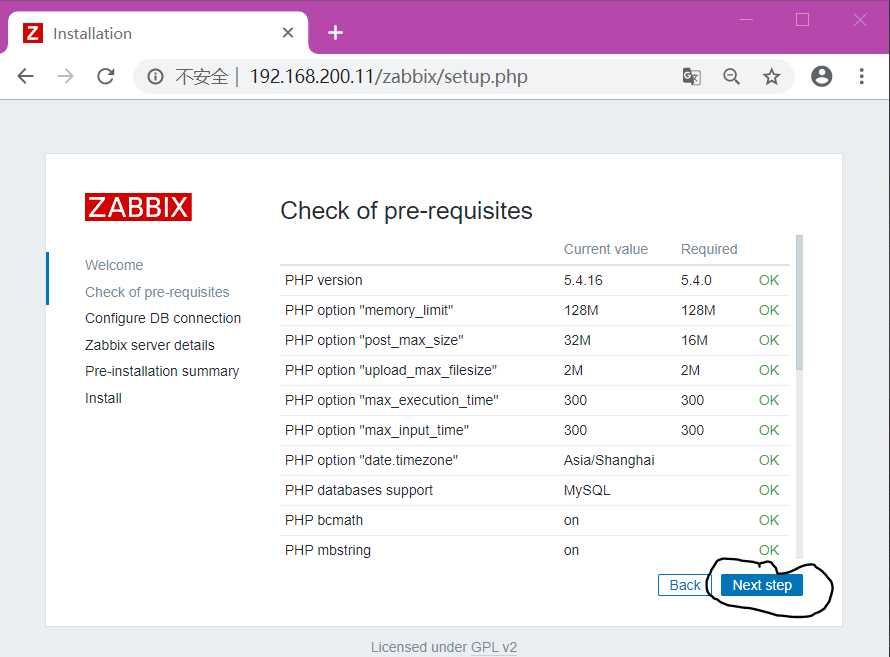Click OK status in PHP version row
Screen dimensions: 890x657
pyautogui.click(x=769, y=280)
